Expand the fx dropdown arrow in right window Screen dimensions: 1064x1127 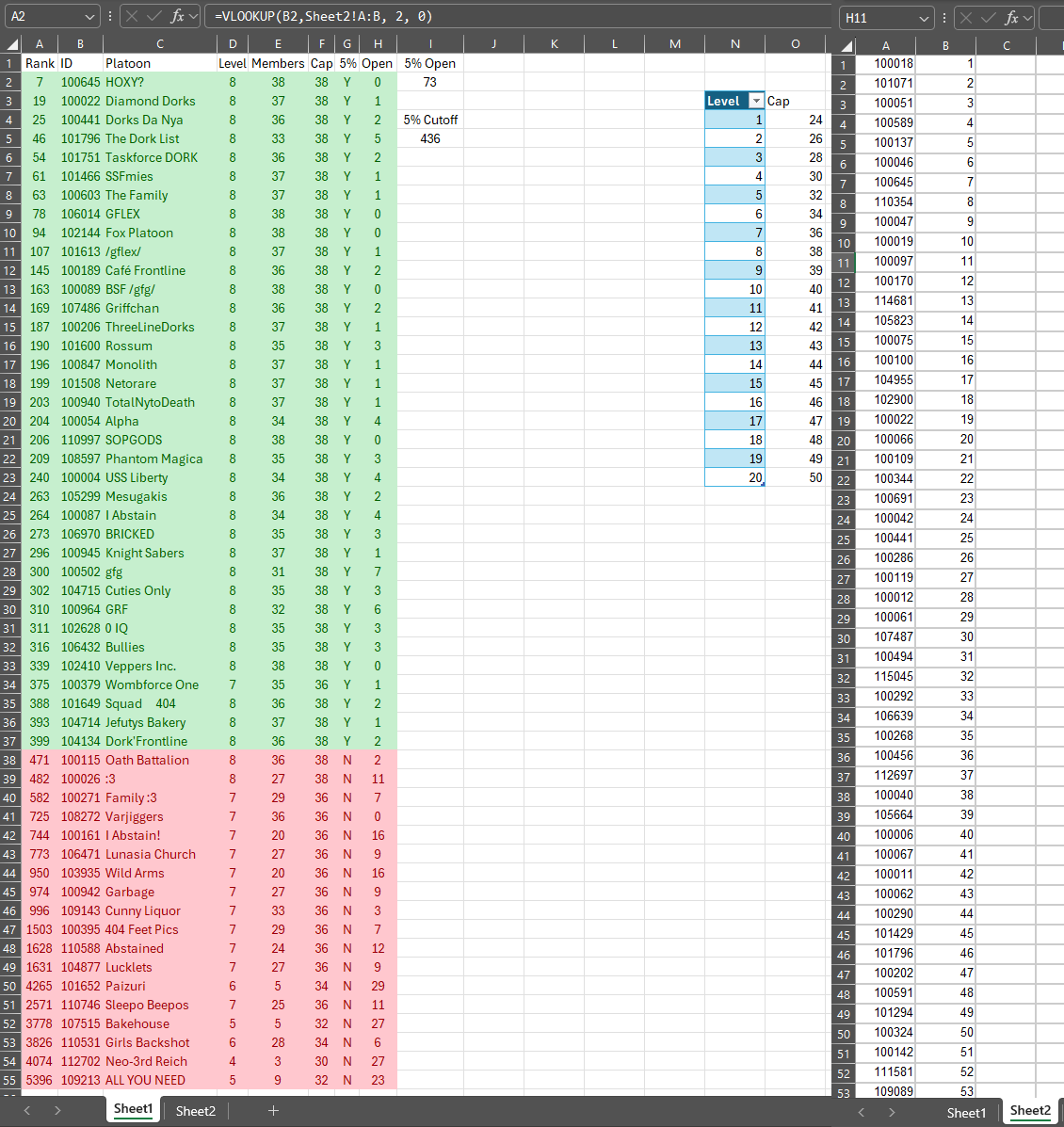pos(1028,17)
